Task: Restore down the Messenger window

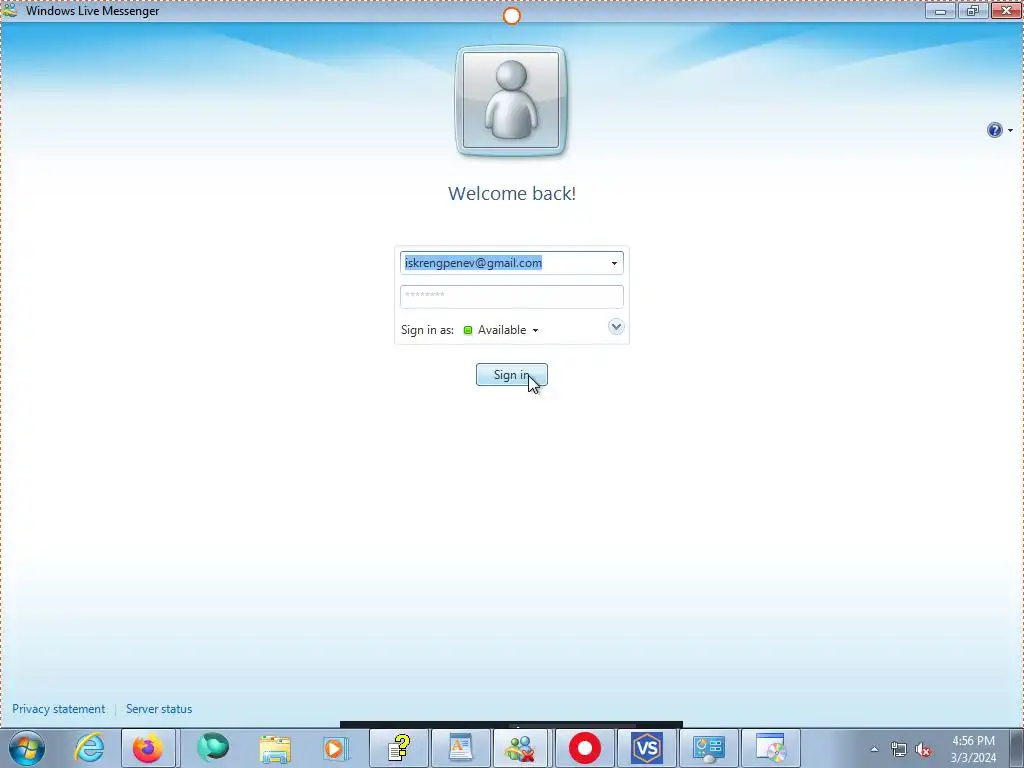Action: tap(972, 10)
